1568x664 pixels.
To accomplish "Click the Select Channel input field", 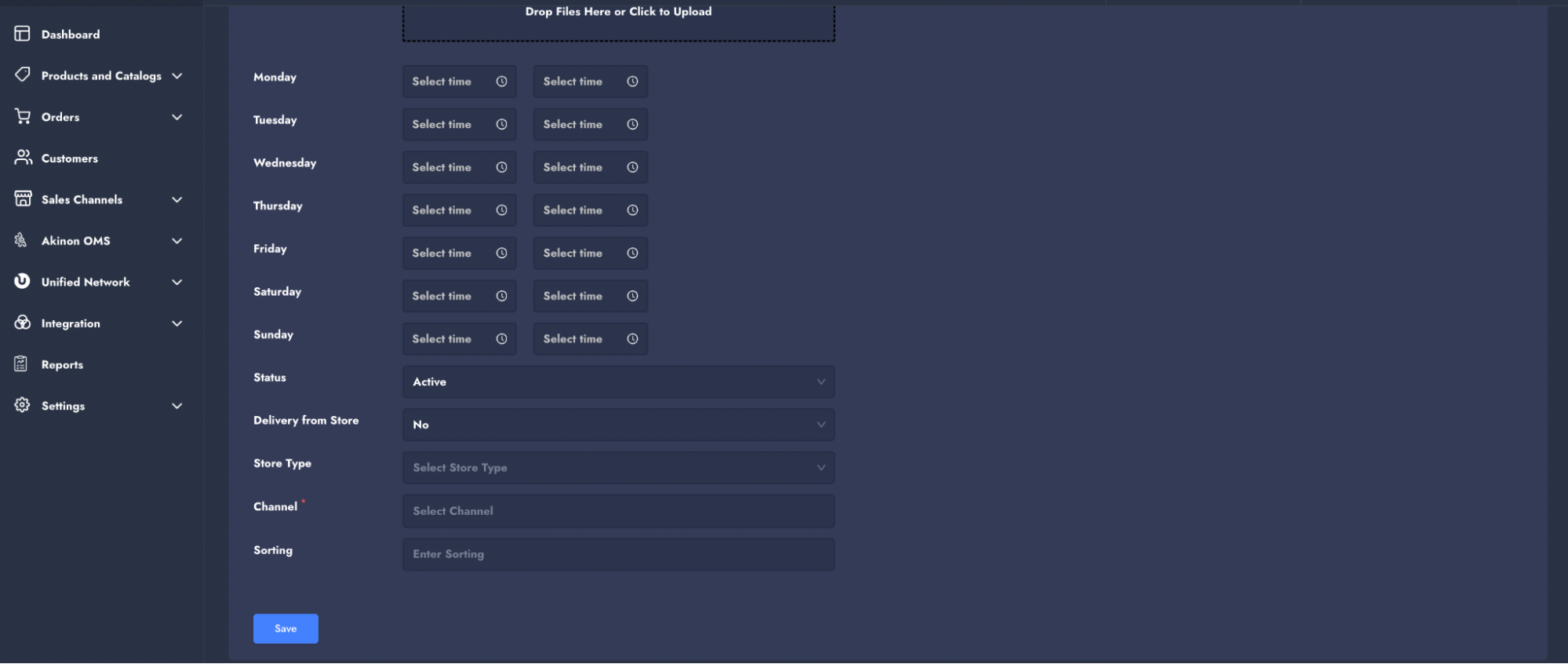I will [618, 511].
